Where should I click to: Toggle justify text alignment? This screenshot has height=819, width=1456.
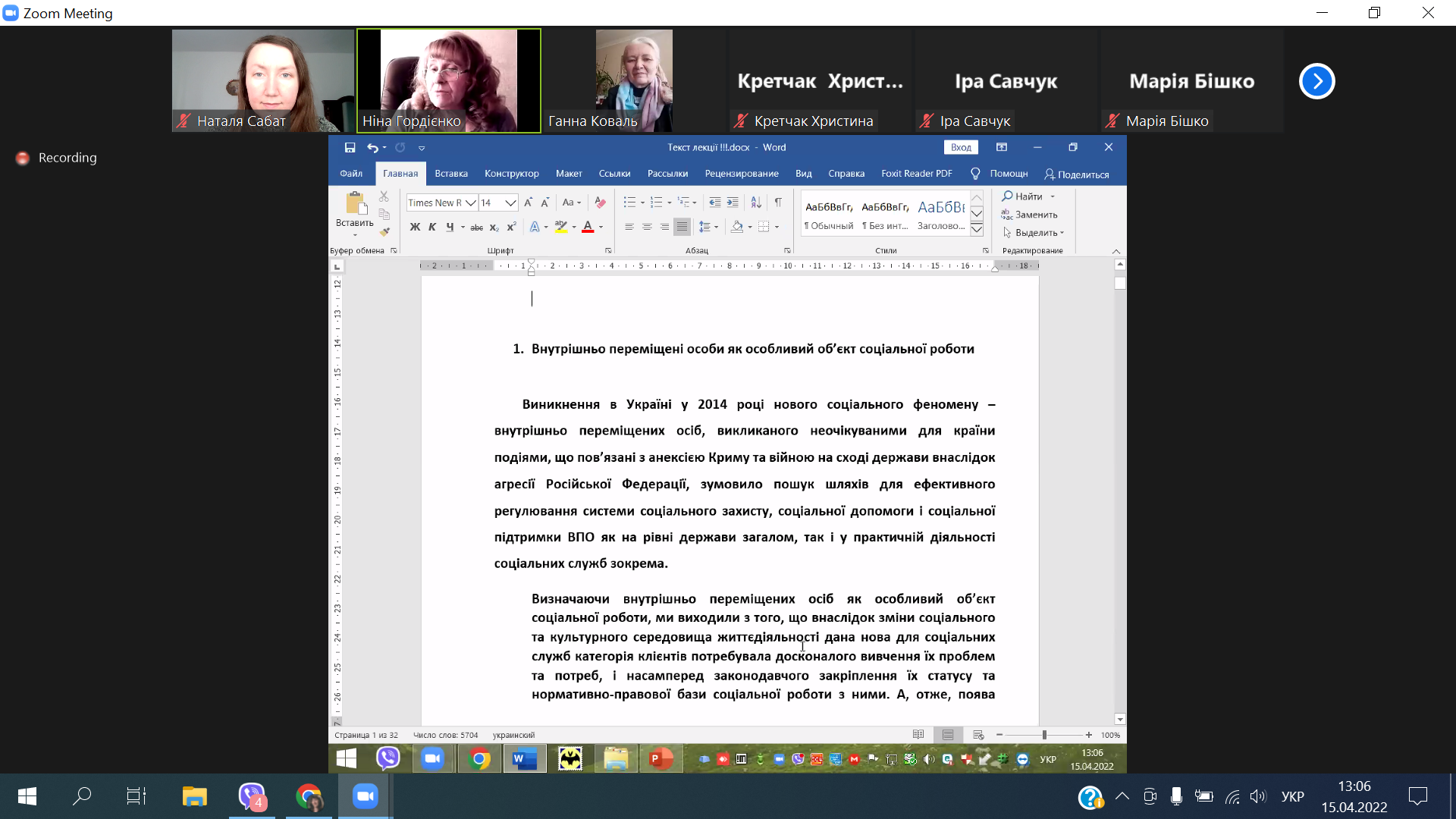pos(682,227)
